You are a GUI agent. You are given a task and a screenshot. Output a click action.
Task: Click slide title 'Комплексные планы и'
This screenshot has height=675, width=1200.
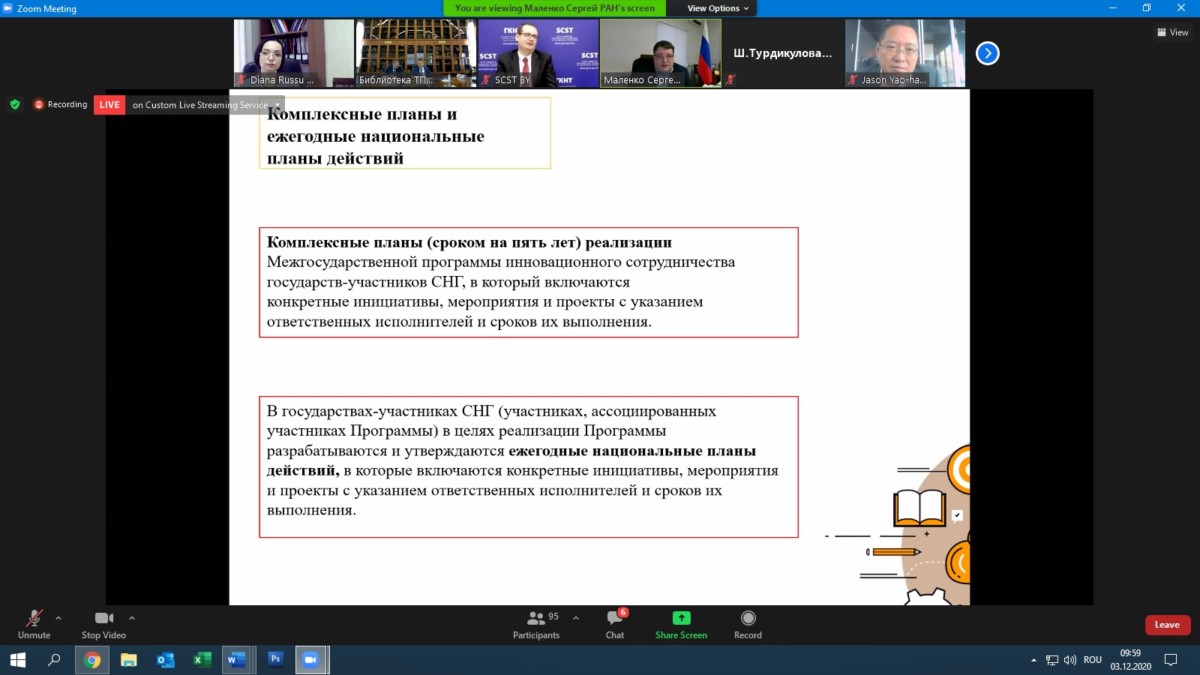click(x=363, y=114)
